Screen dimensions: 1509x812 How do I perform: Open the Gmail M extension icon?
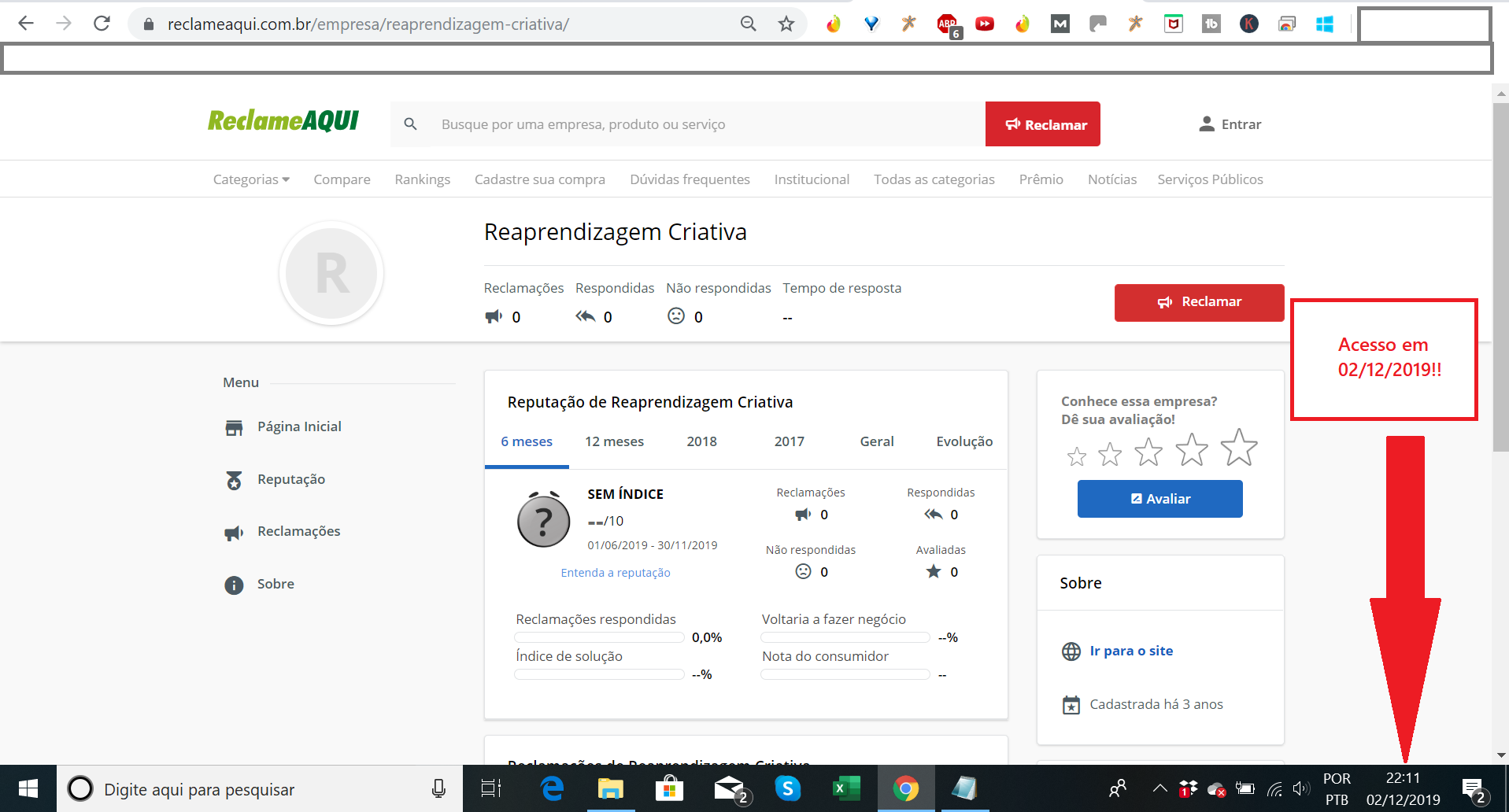click(x=1060, y=24)
